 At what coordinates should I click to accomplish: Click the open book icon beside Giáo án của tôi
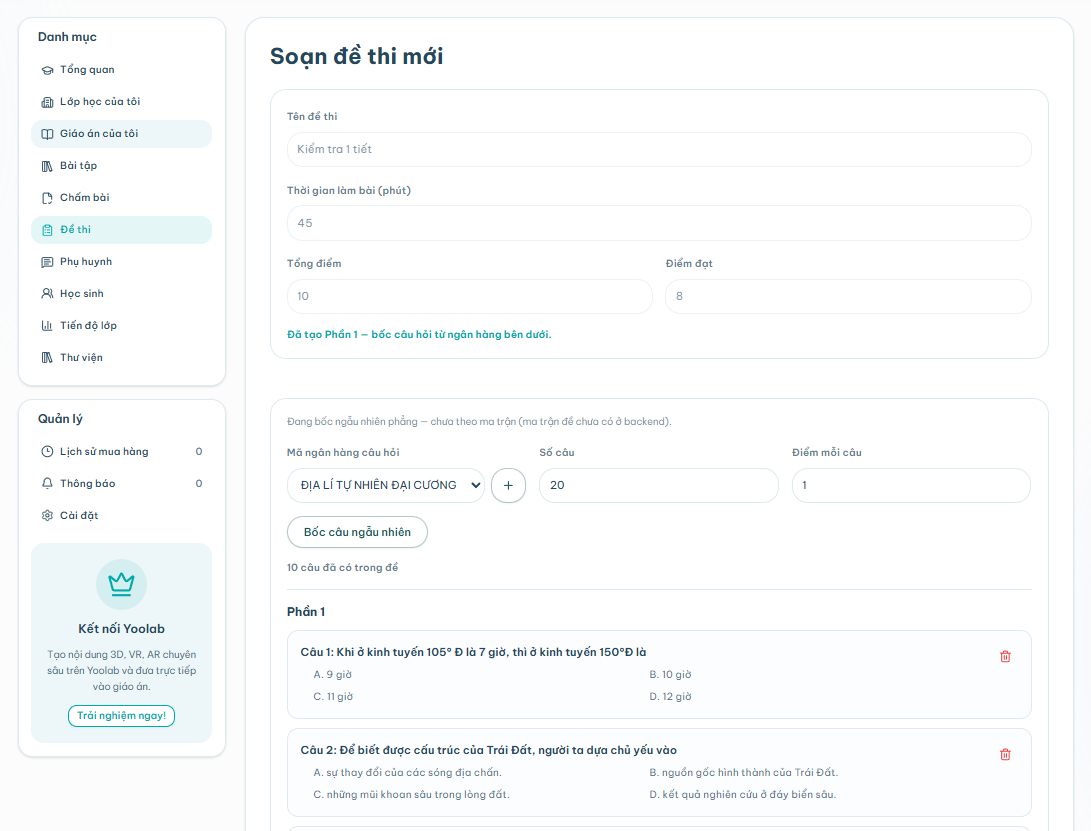tap(47, 134)
